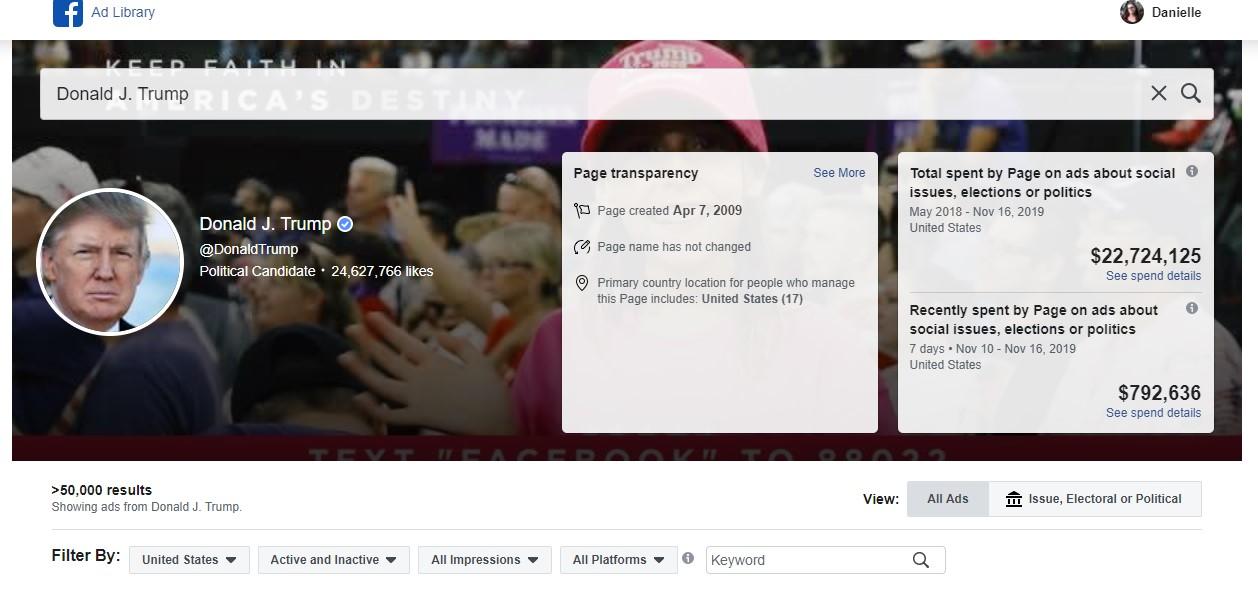The width and height of the screenshot is (1258, 593).
Task: Click the blue verified badge next to name
Action: click(345, 224)
